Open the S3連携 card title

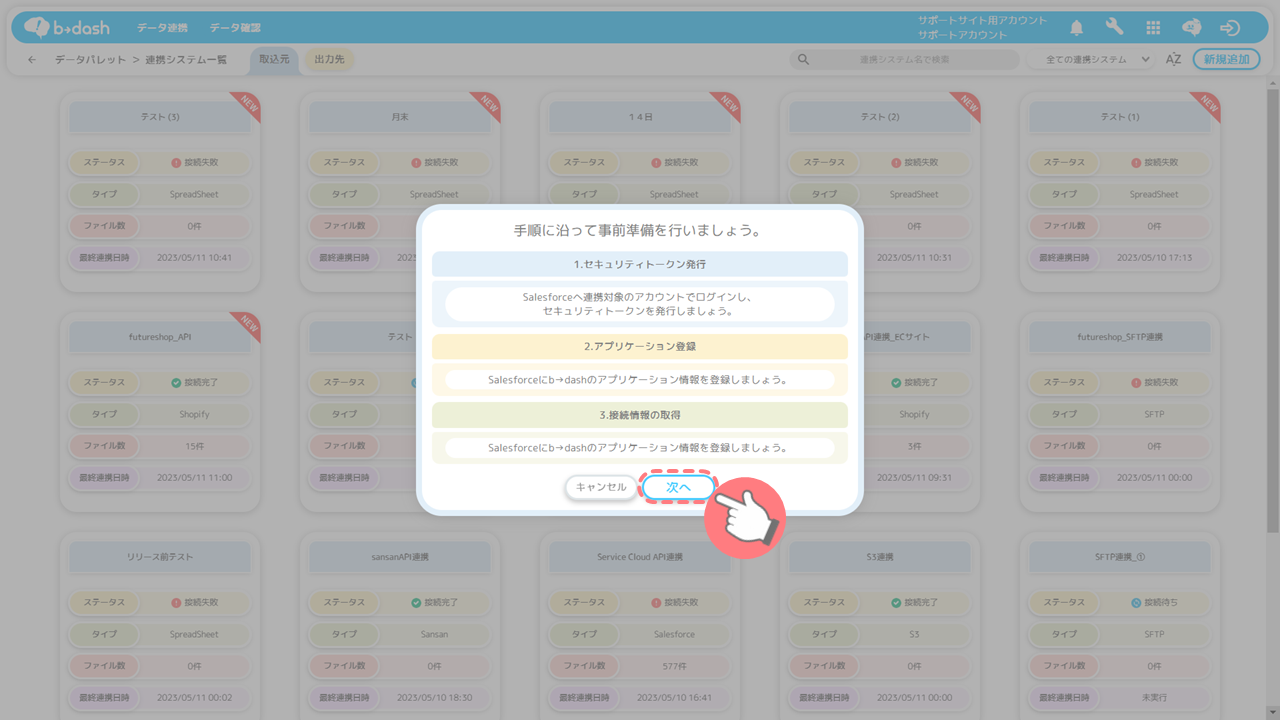[880, 557]
